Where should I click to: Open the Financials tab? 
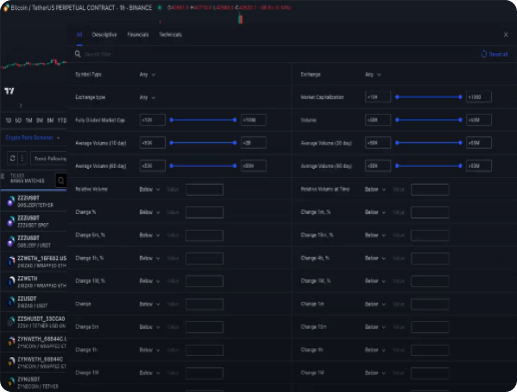pyautogui.click(x=138, y=35)
